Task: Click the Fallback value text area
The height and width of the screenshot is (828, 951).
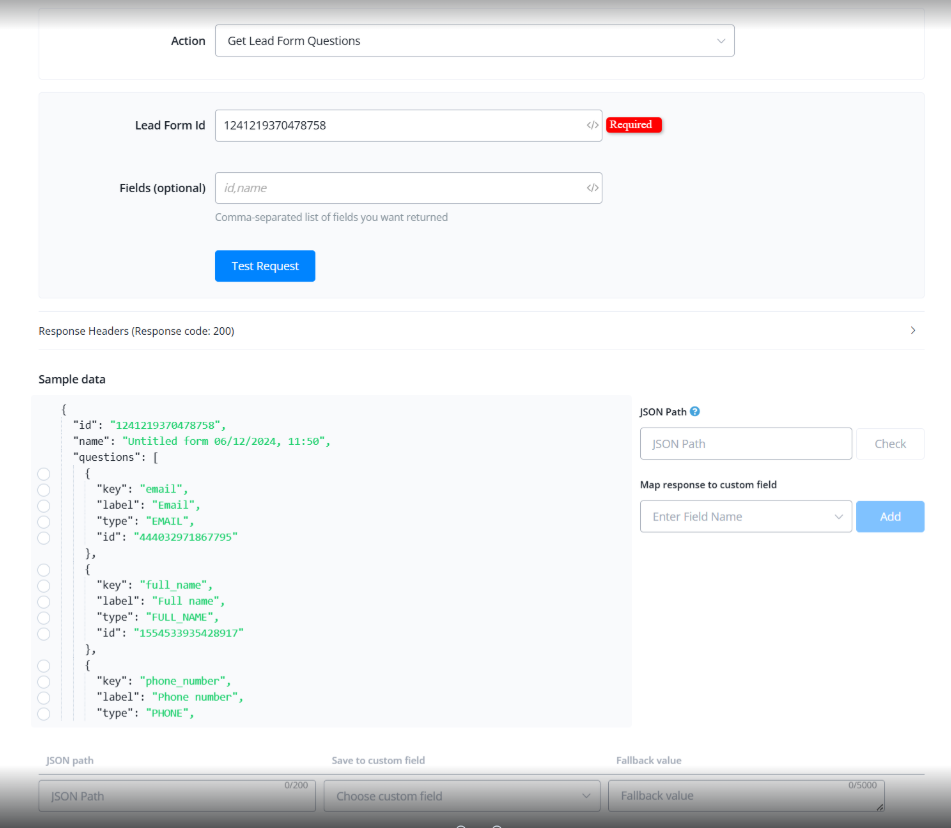Action: (x=745, y=797)
